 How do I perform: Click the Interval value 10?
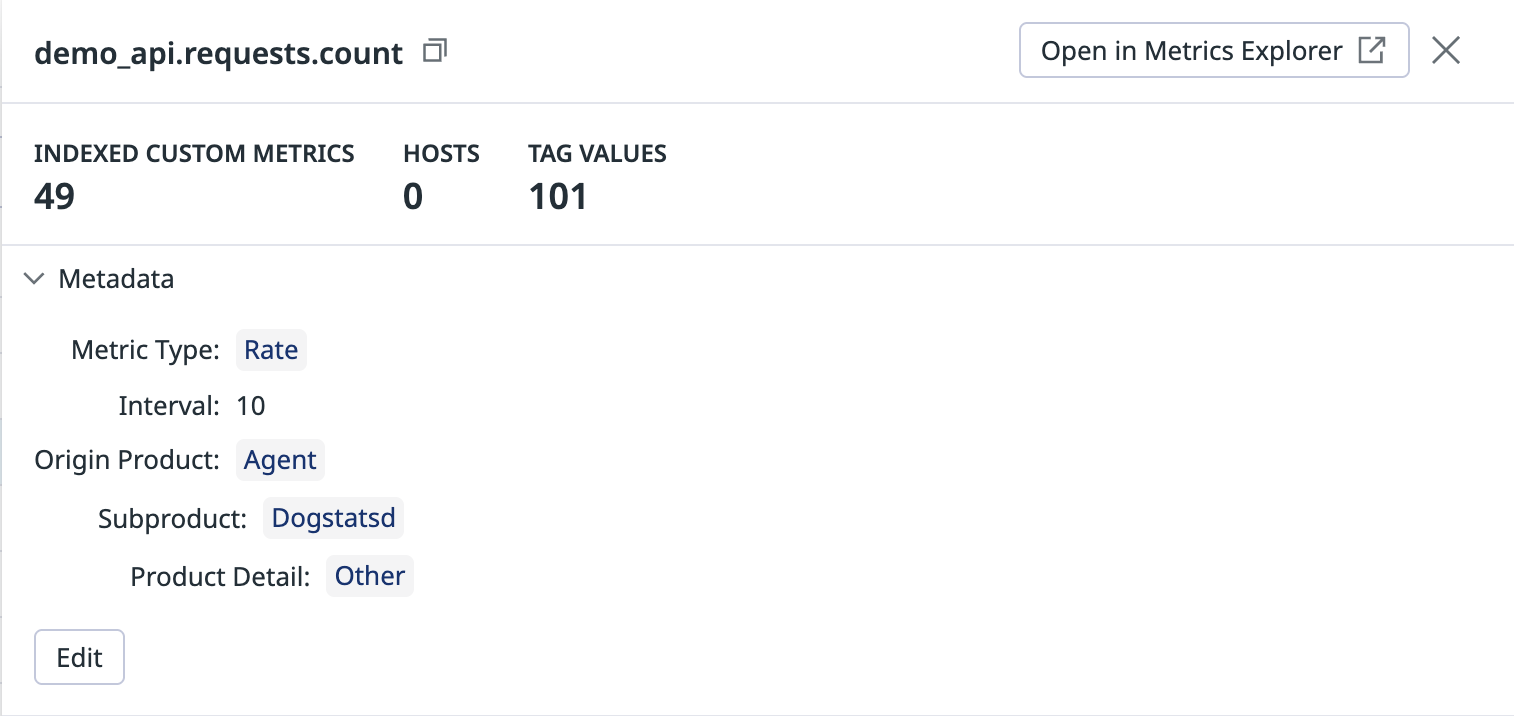pyautogui.click(x=251, y=406)
